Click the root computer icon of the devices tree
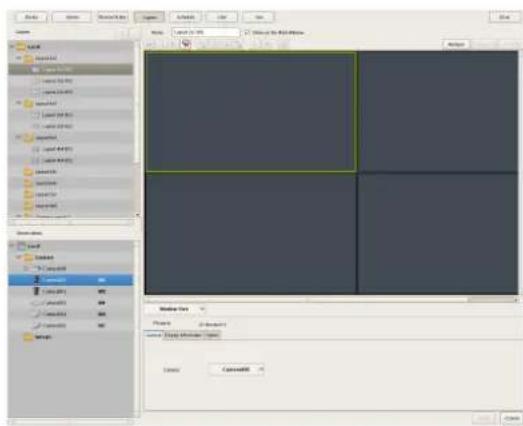The image size is (523, 426). tap(21, 246)
